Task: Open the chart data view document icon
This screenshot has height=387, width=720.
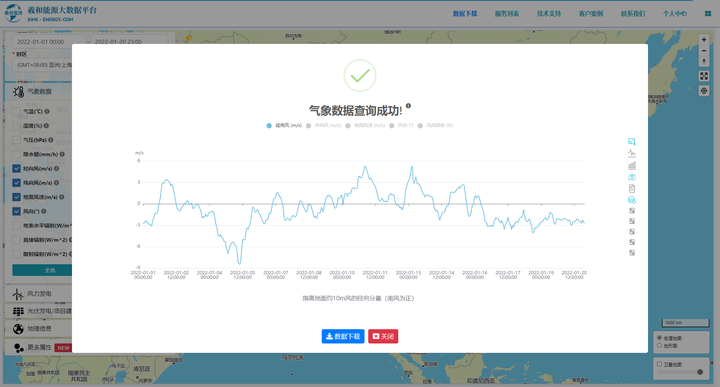Action: [632, 188]
